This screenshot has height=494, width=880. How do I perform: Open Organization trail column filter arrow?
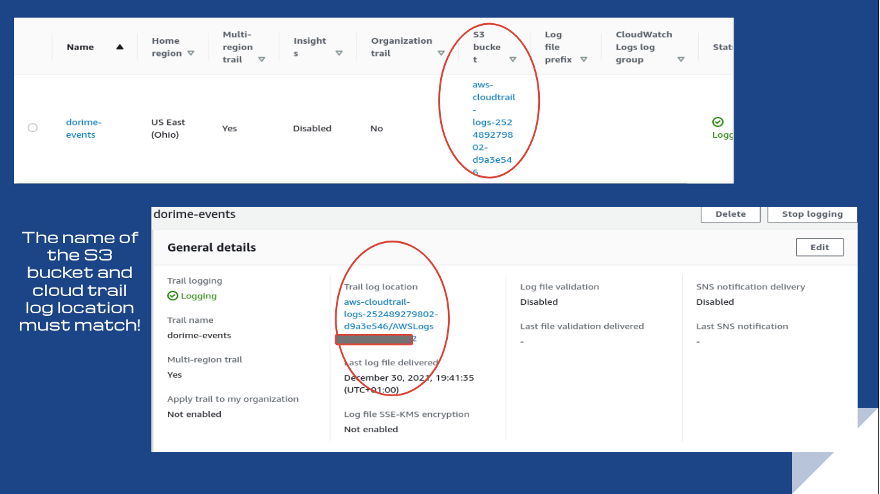click(441, 53)
